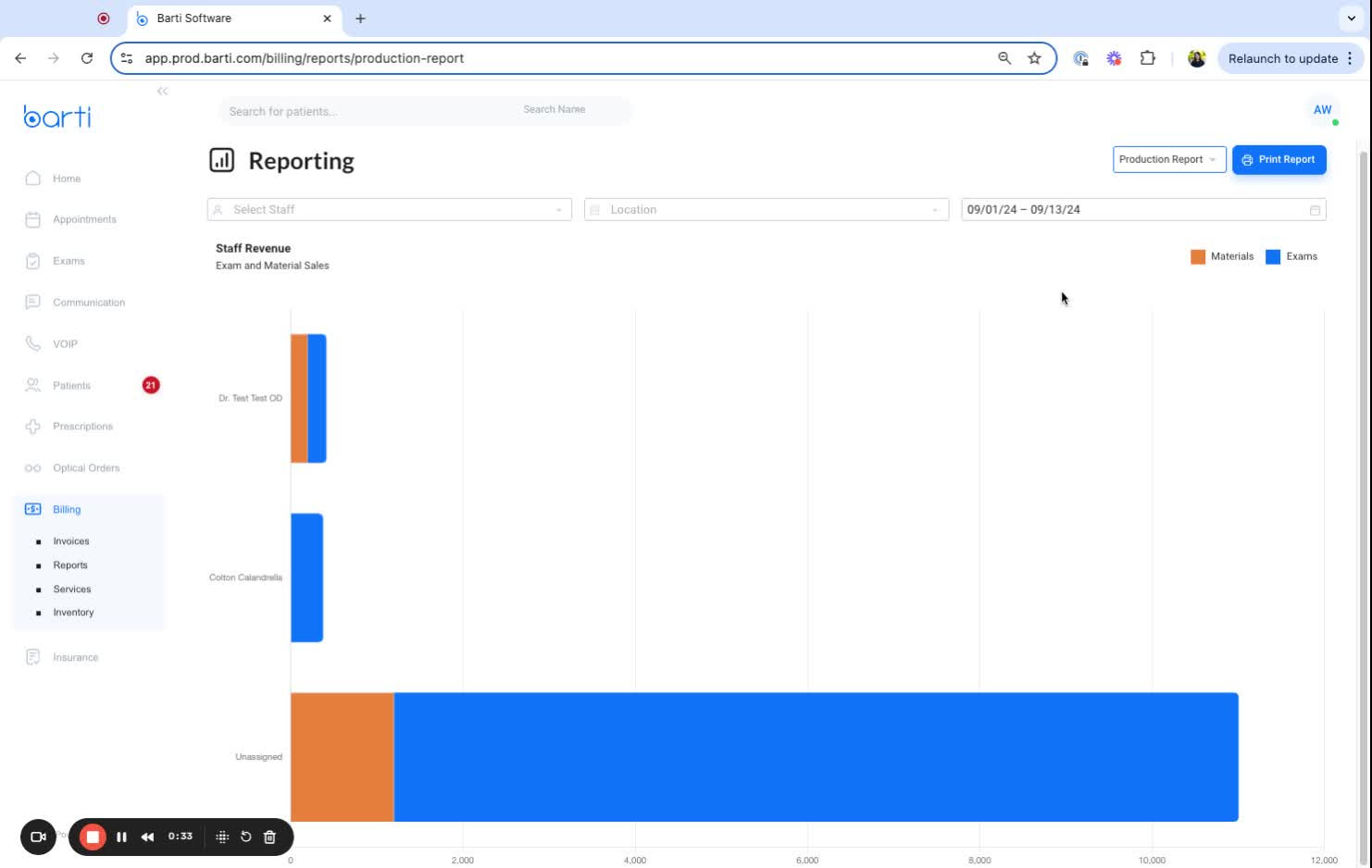Open the date range picker field
The width and height of the screenshot is (1372, 868).
[1143, 210]
